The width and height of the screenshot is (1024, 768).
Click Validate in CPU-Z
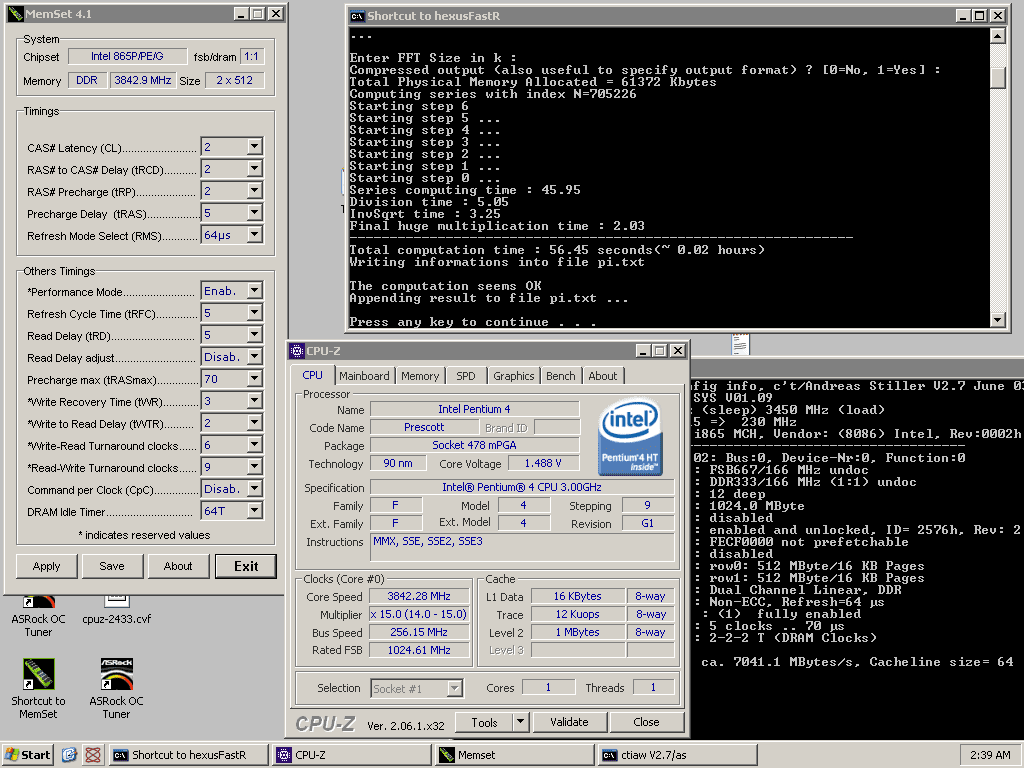pyautogui.click(x=569, y=722)
